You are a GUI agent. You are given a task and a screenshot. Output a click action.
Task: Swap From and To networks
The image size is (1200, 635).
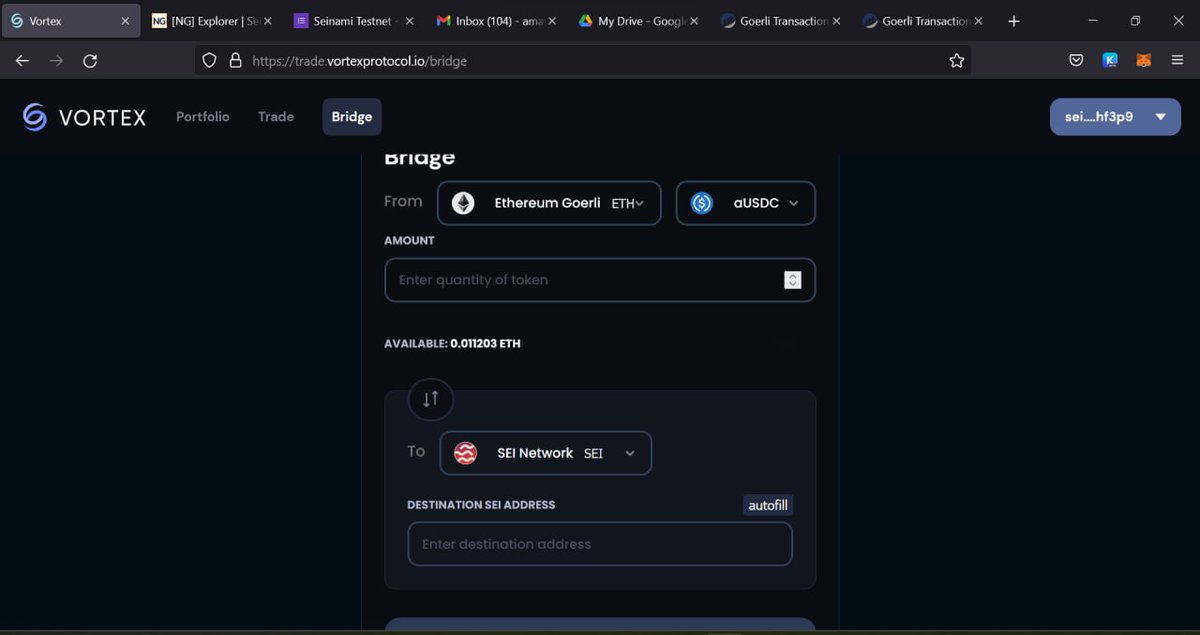pos(431,399)
